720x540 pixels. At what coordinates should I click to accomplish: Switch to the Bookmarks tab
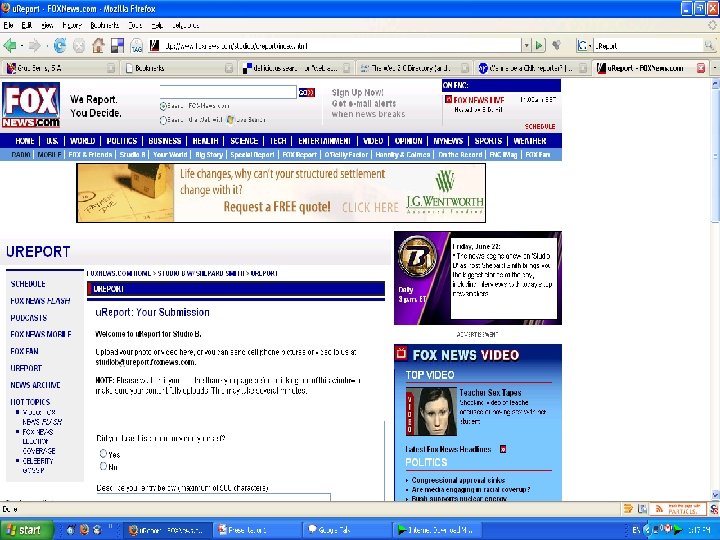click(x=177, y=68)
